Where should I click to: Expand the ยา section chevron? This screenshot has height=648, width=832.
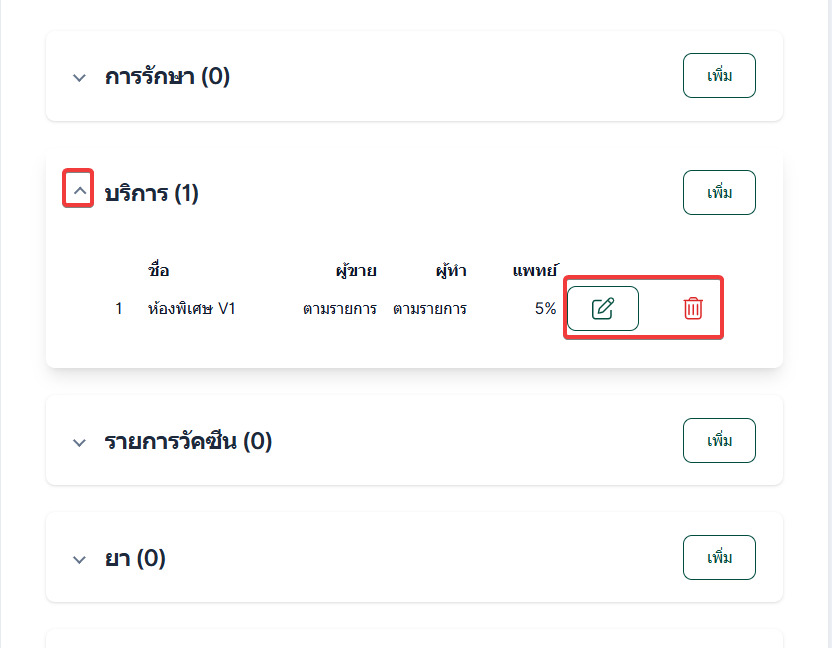pos(80,558)
